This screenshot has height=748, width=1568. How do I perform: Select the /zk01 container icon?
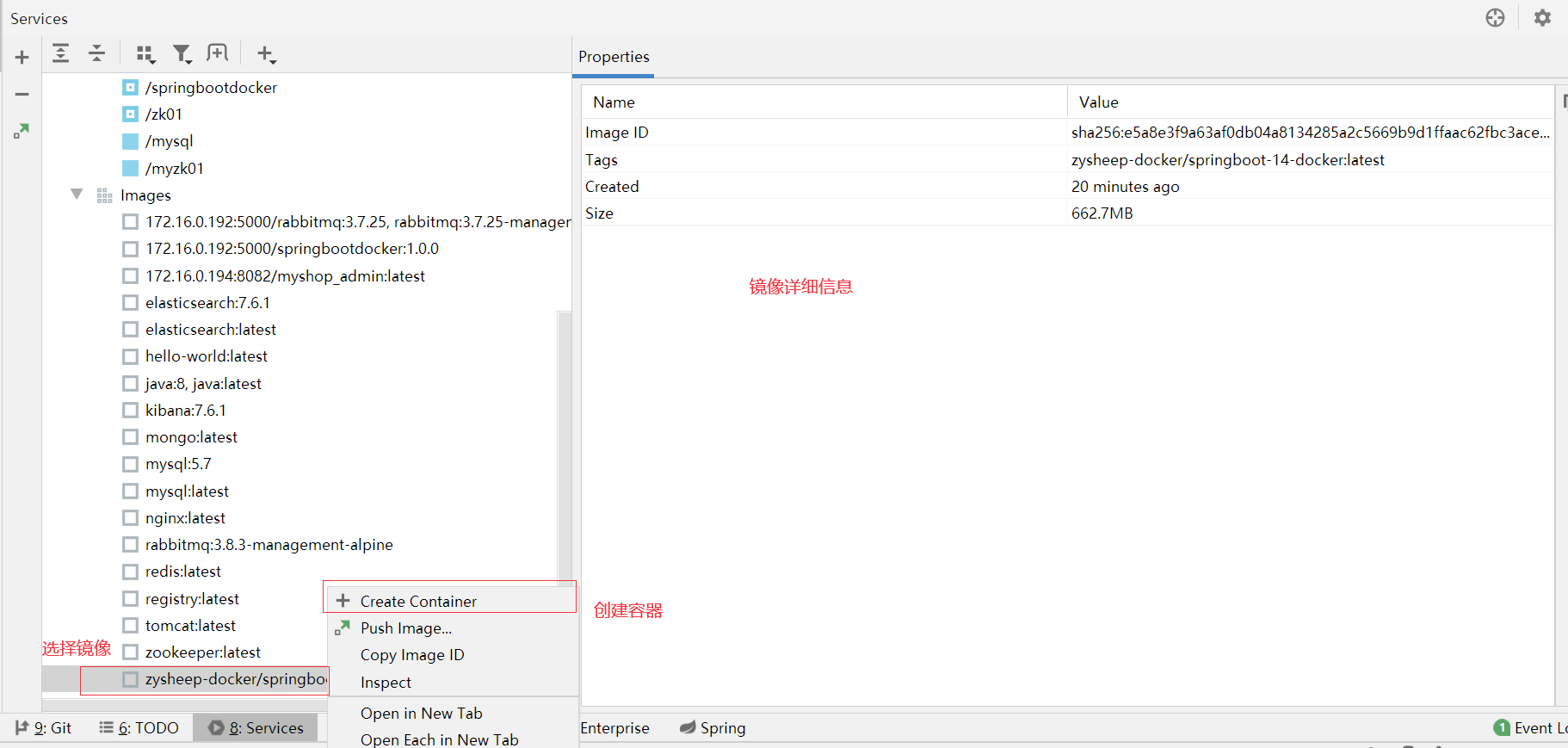point(130,114)
